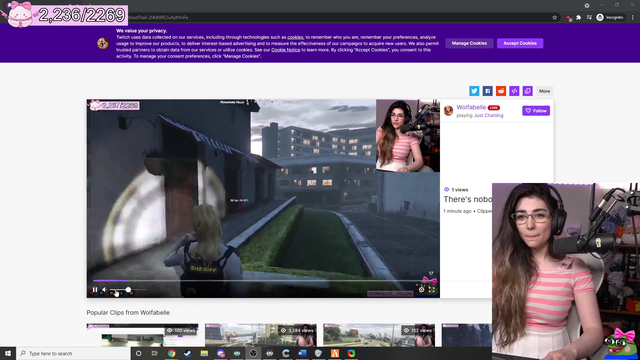The image size is (640, 360).
Task: Open the orange app icon on taskbar
Action: [335, 353]
